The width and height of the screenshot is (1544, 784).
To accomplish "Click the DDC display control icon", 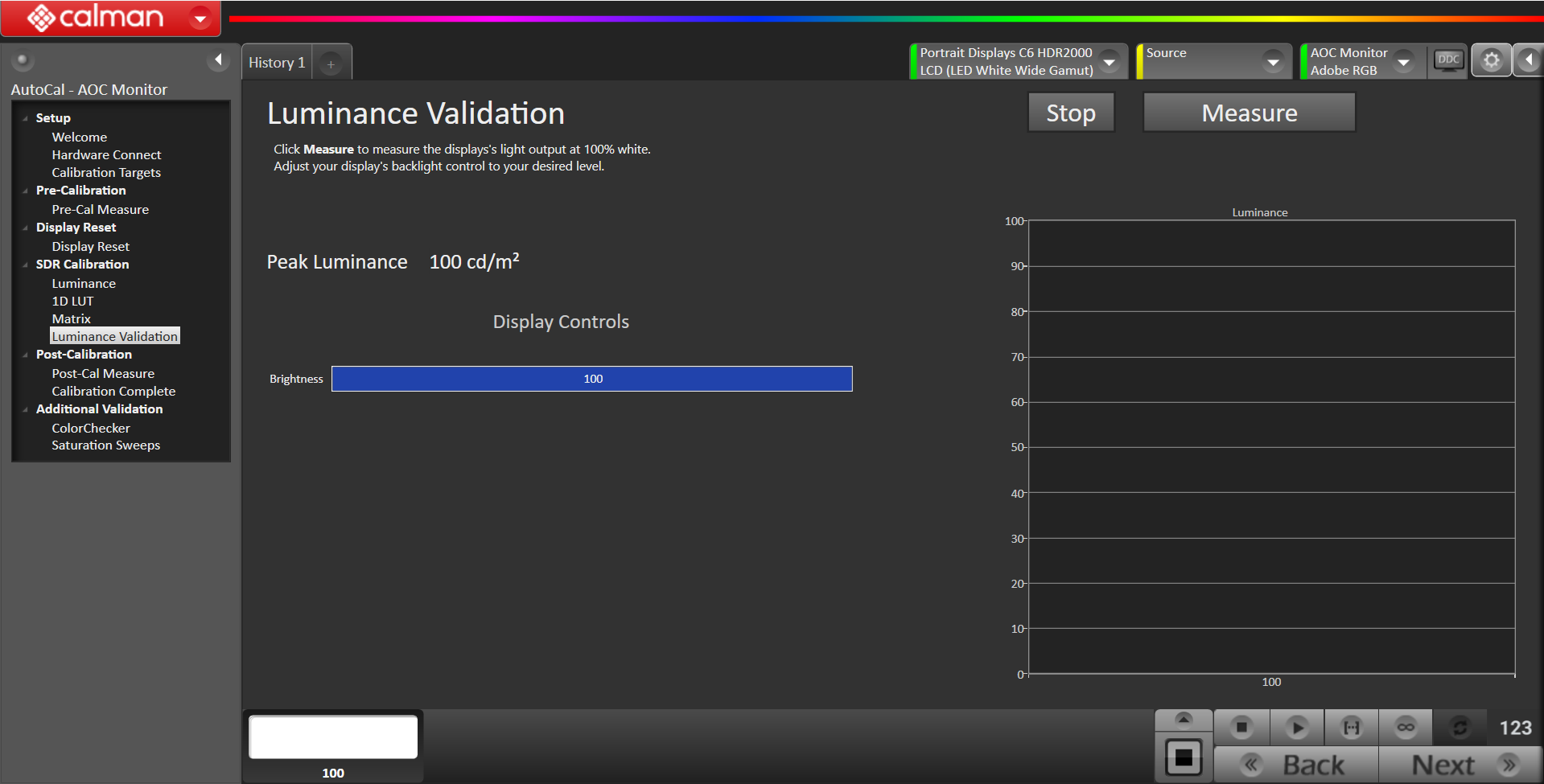I will click(1449, 60).
